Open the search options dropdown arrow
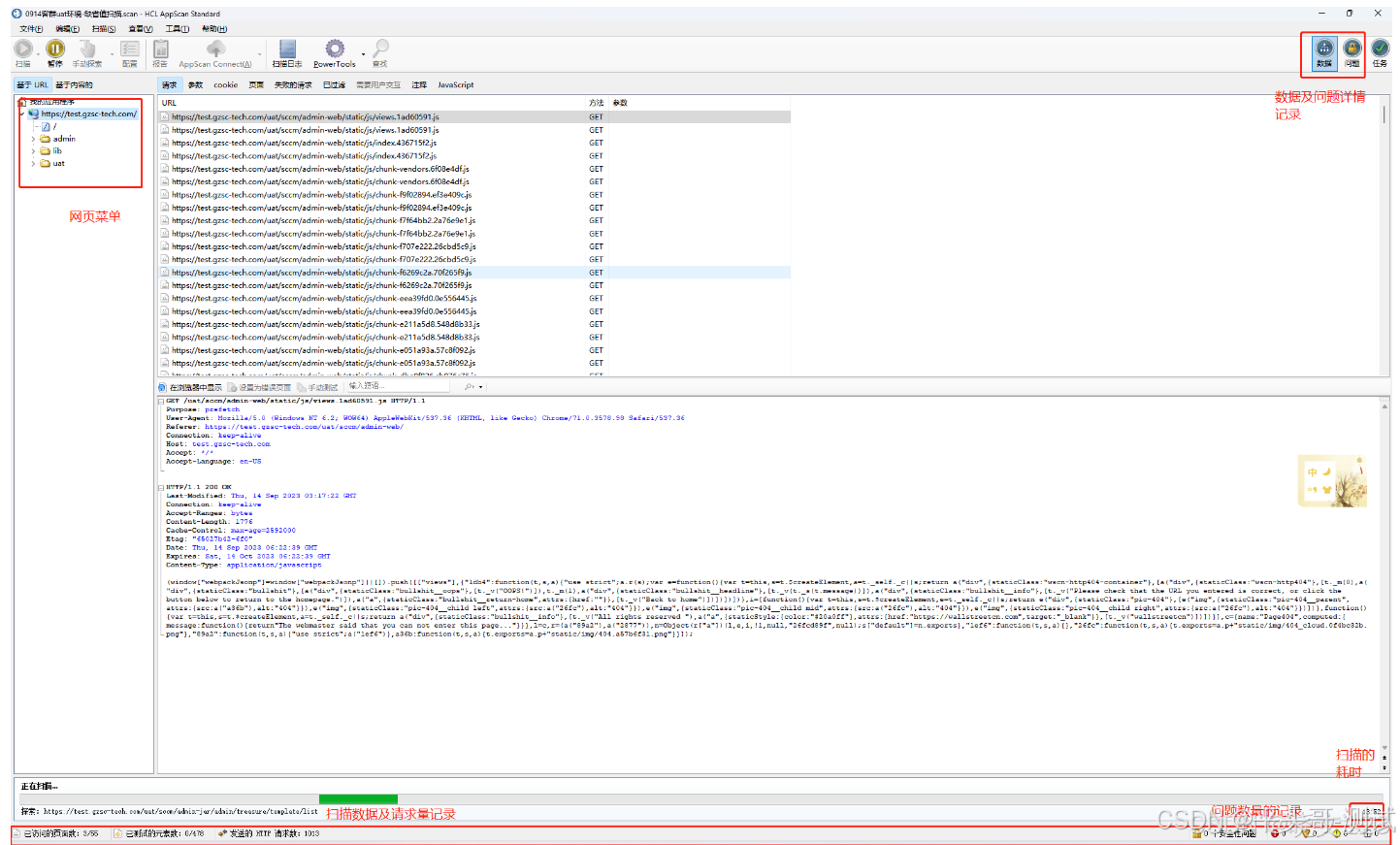1400x845 pixels. pos(481,386)
